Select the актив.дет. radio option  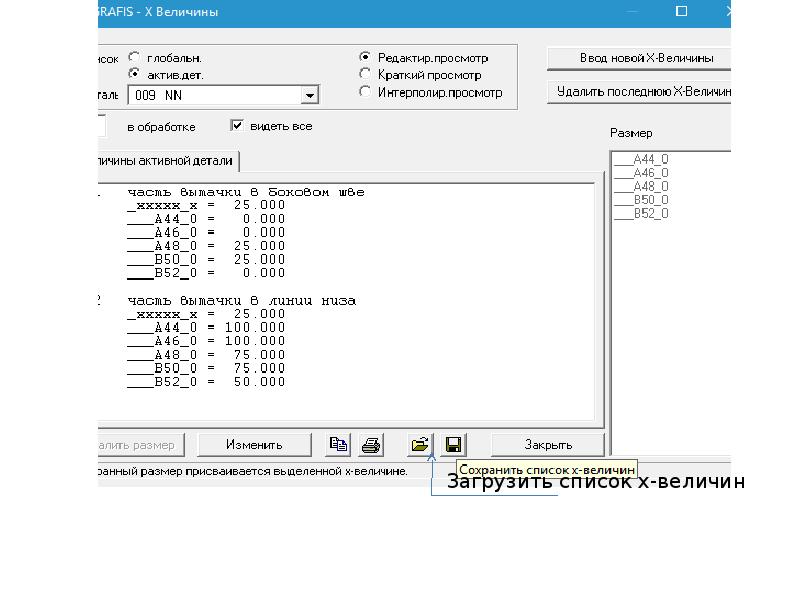pos(134,73)
